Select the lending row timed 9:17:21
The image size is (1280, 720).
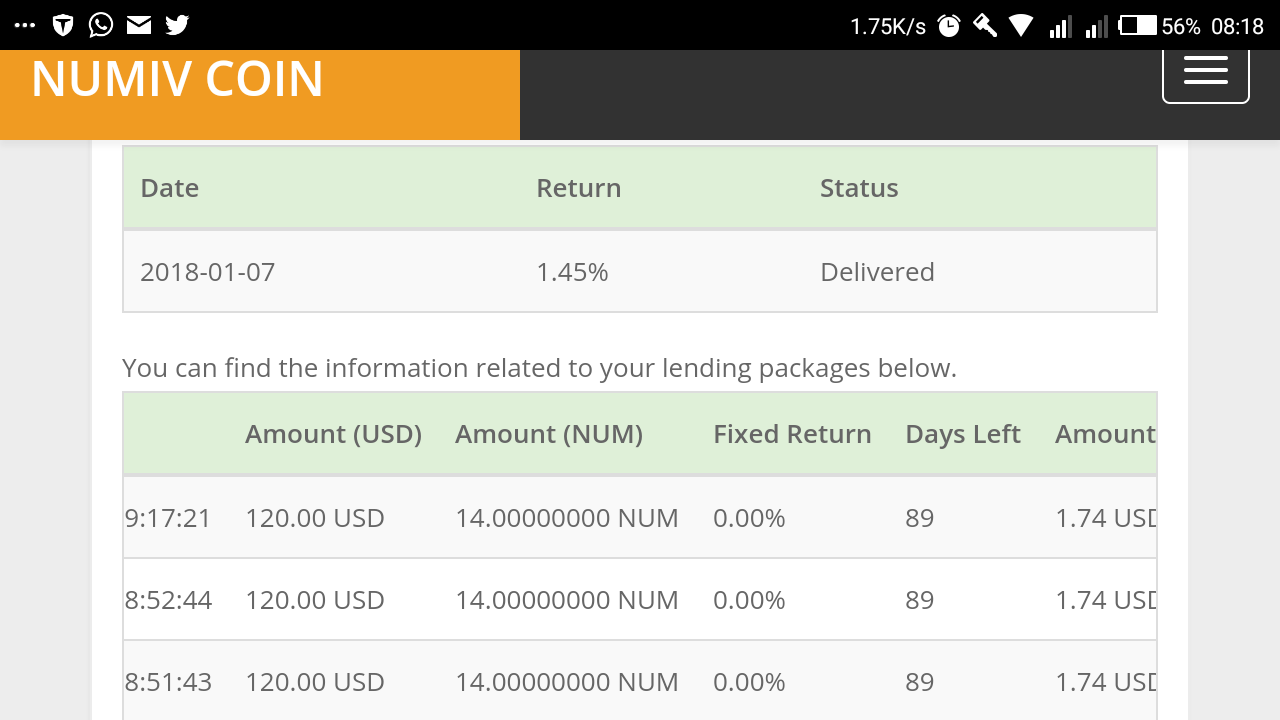(640, 518)
